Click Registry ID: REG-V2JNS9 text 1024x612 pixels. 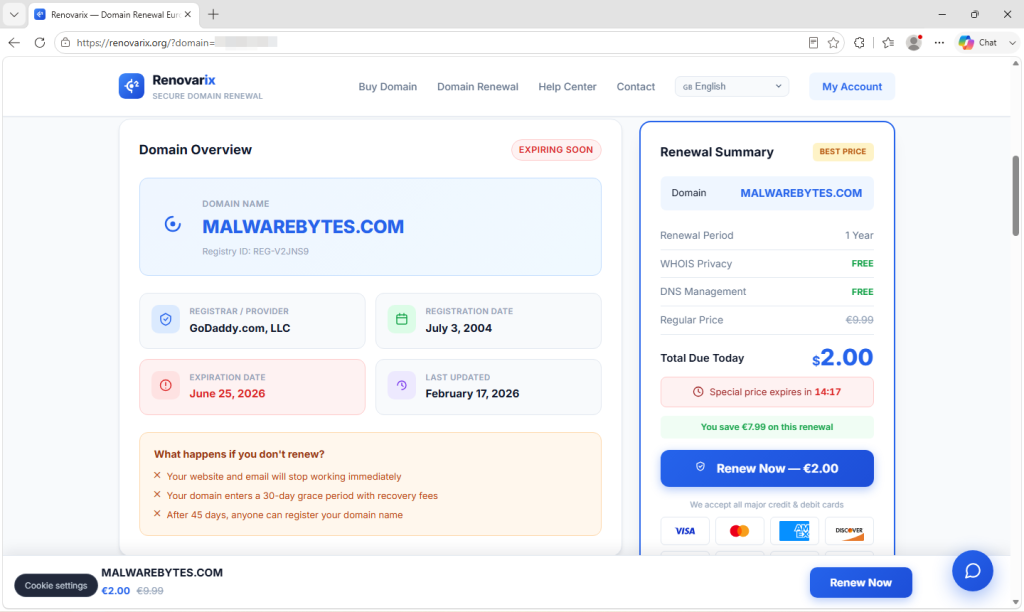click(255, 251)
